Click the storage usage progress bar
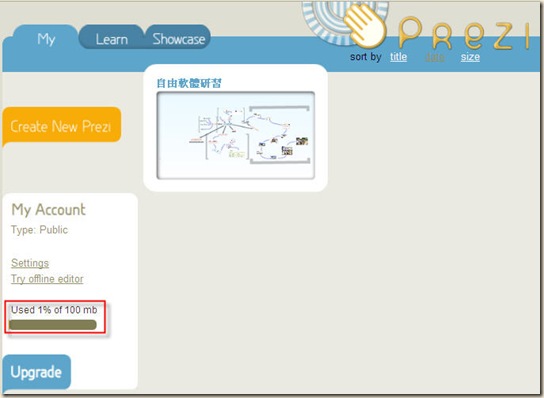Image resolution: width=544 pixels, height=398 pixels. 53,325
